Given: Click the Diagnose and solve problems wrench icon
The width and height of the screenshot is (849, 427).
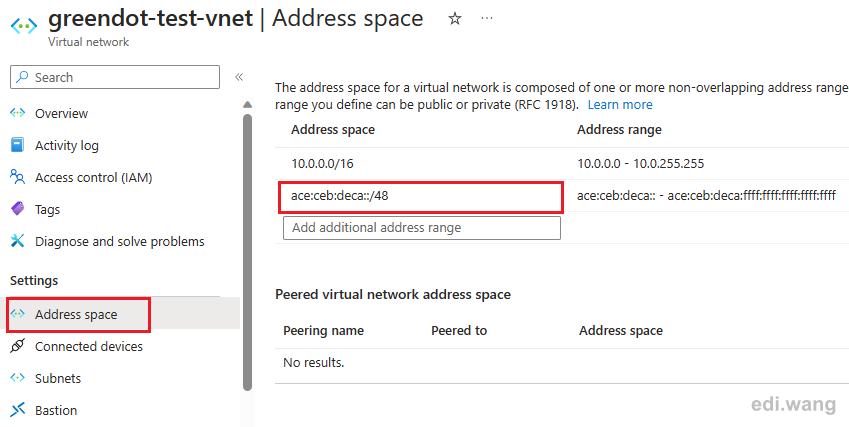Looking at the screenshot, I should pos(17,241).
